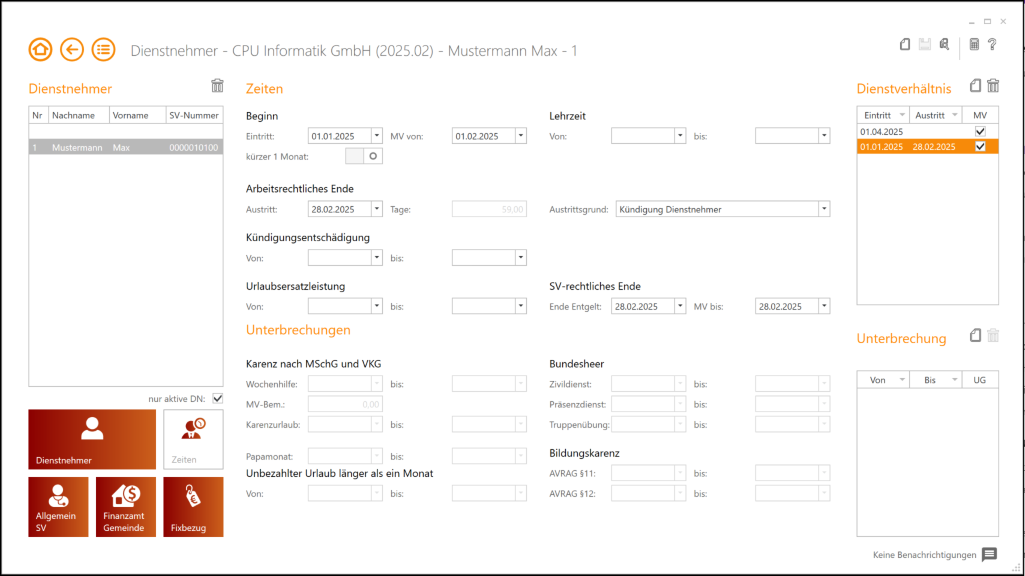The image size is (1025, 576).
Task: Click the MV-Bem. field showing 0,00
Action: 345,404
